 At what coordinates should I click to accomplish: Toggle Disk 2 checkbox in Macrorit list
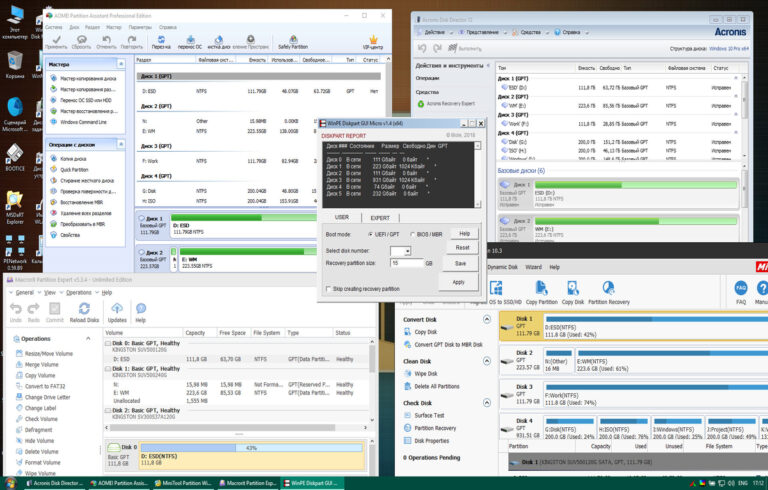pos(108,410)
